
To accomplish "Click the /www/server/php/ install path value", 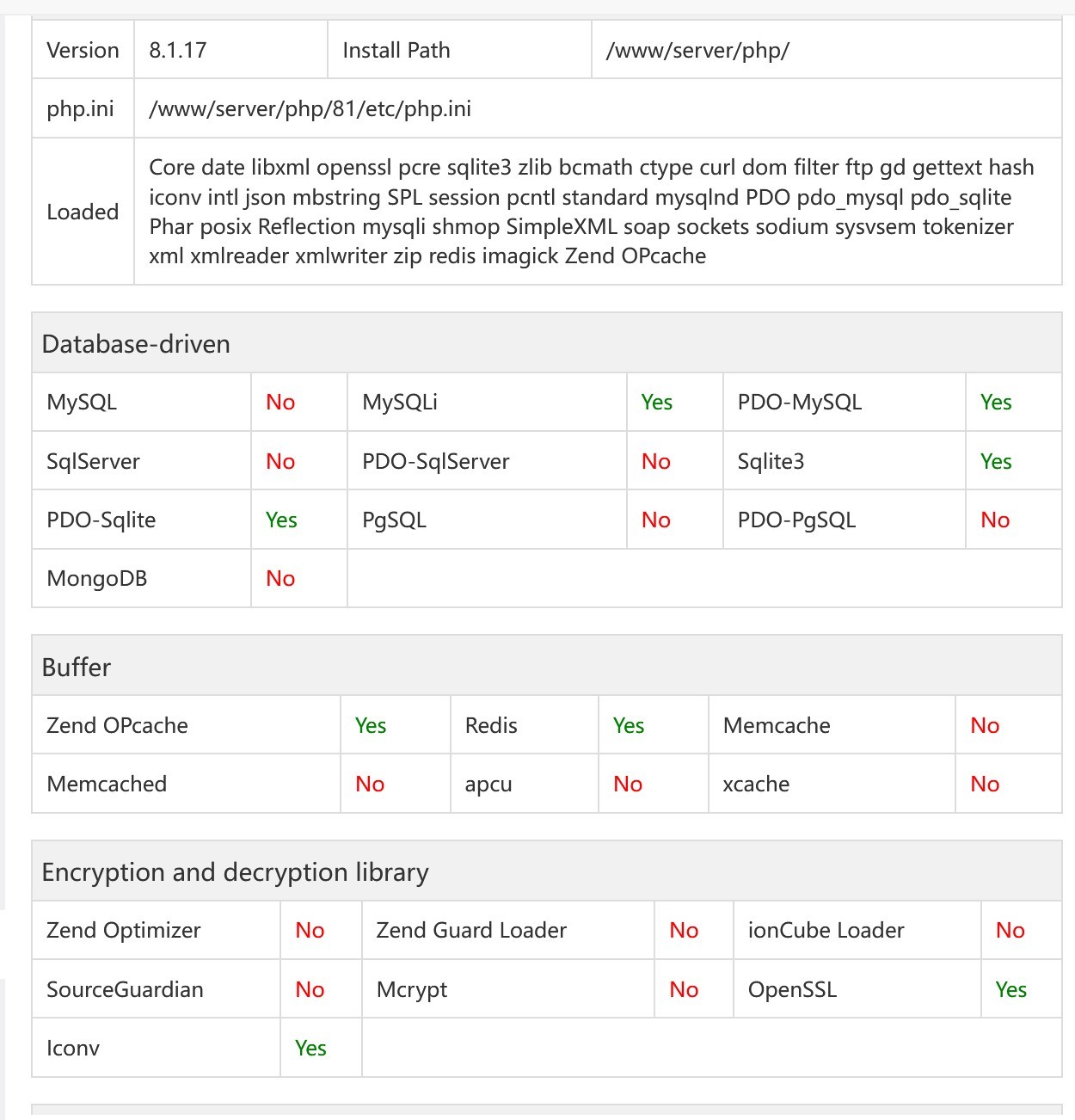I will [697, 51].
